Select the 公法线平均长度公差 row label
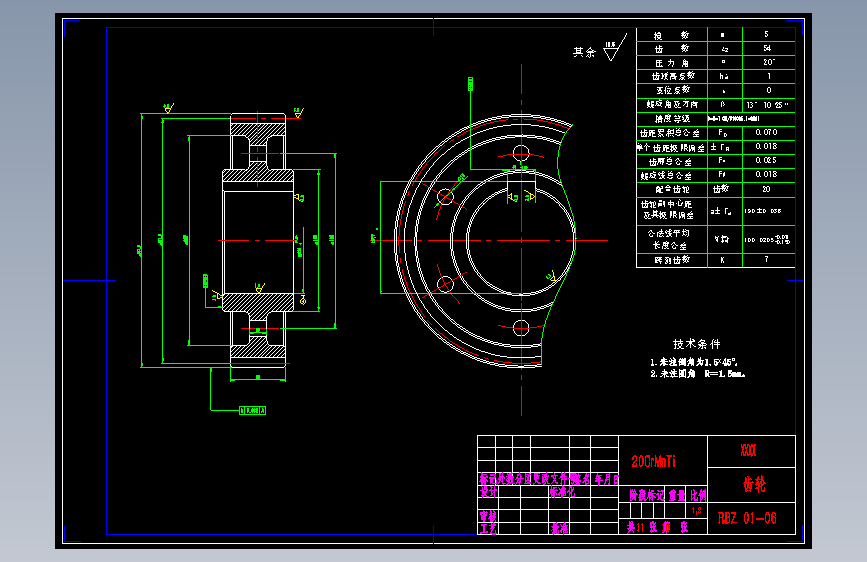The width and height of the screenshot is (867, 562). (x=668, y=239)
